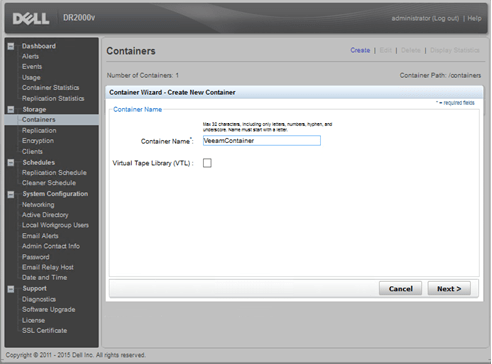The image size is (492, 364).
Task: Open Replication Schedule
Action: point(54,173)
